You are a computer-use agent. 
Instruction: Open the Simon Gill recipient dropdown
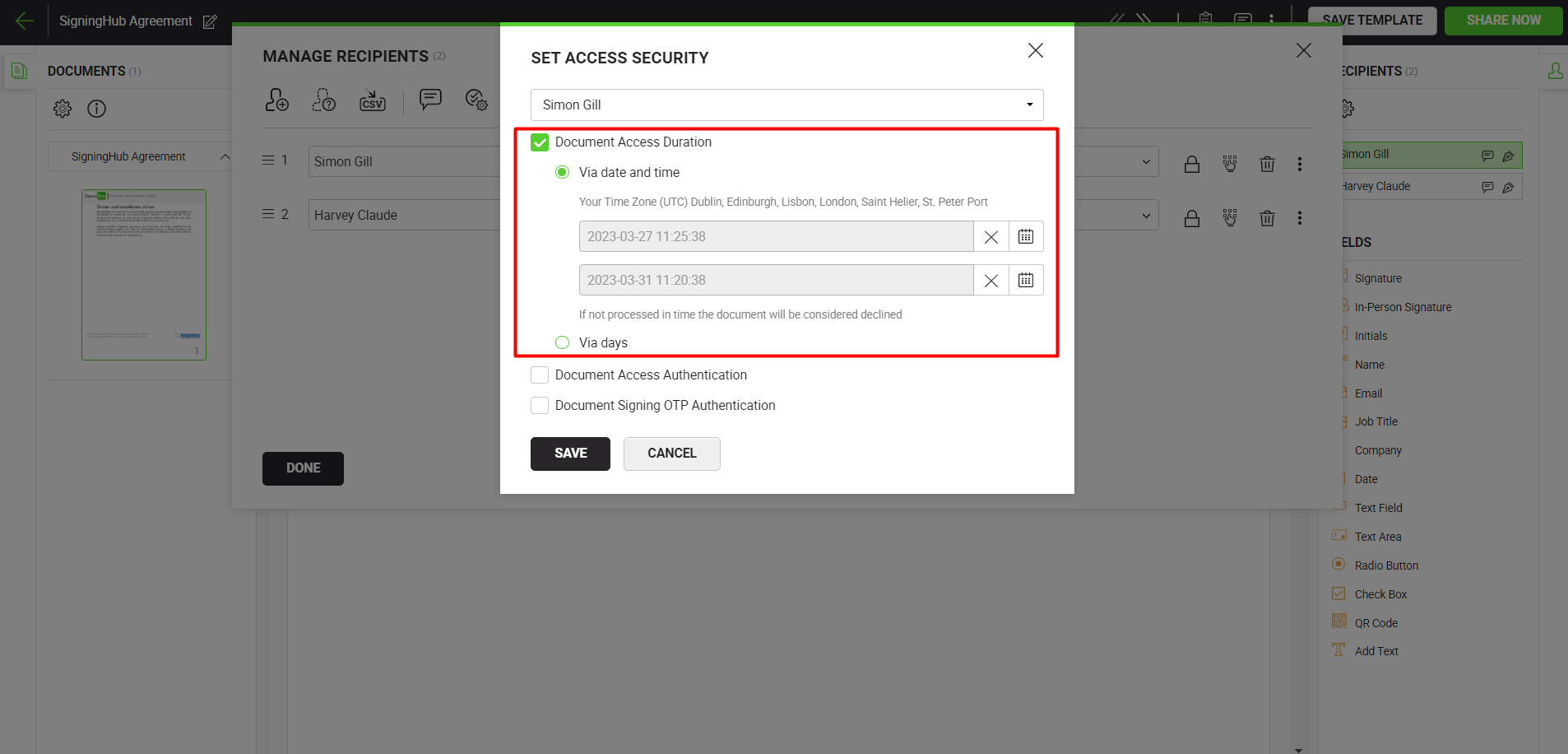786,105
